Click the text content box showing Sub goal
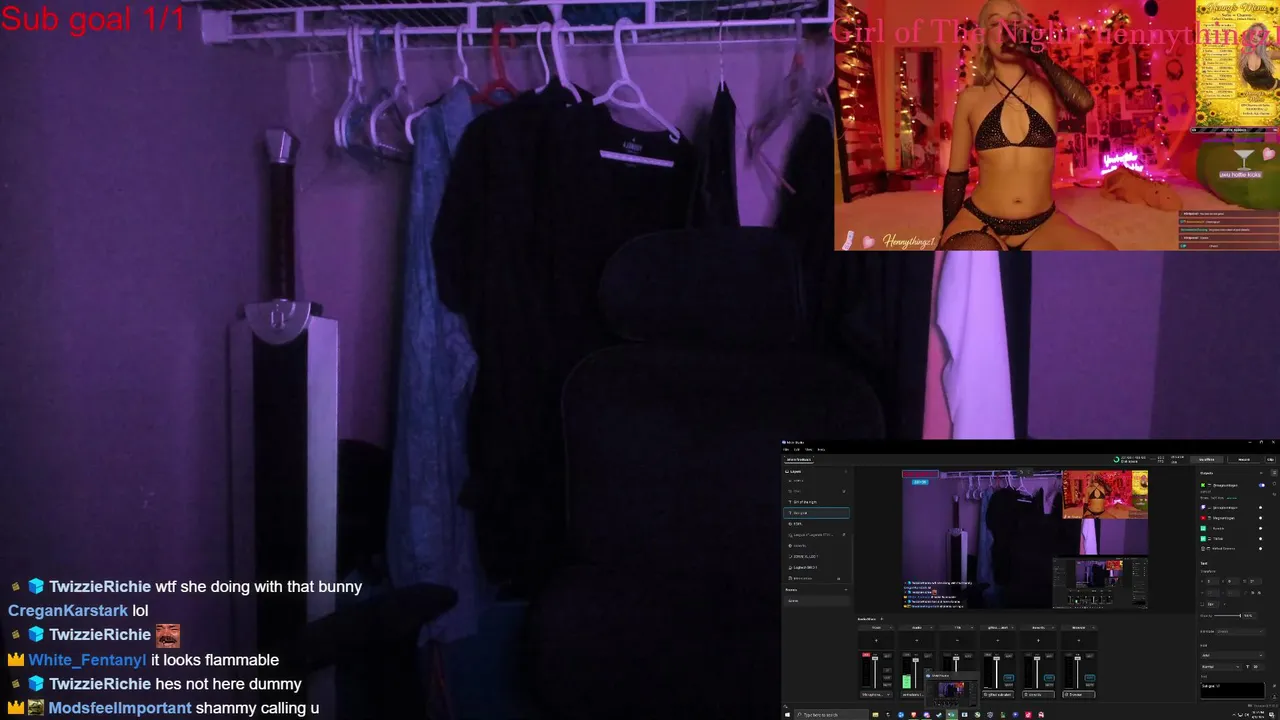Screen dimensions: 1280x720 1232,690
